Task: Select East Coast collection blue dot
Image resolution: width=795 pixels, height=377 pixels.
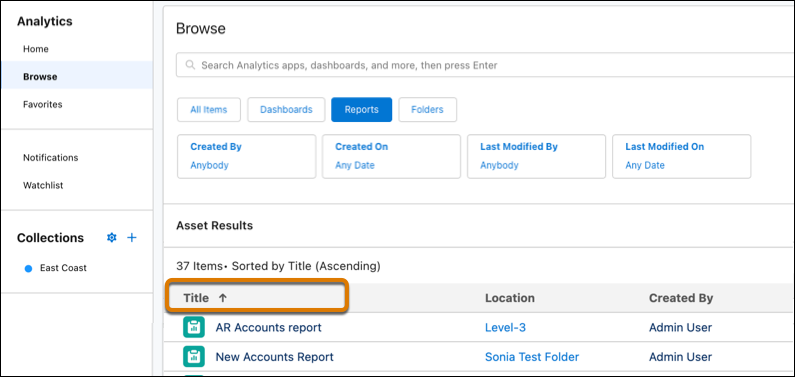Action: coord(28,269)
